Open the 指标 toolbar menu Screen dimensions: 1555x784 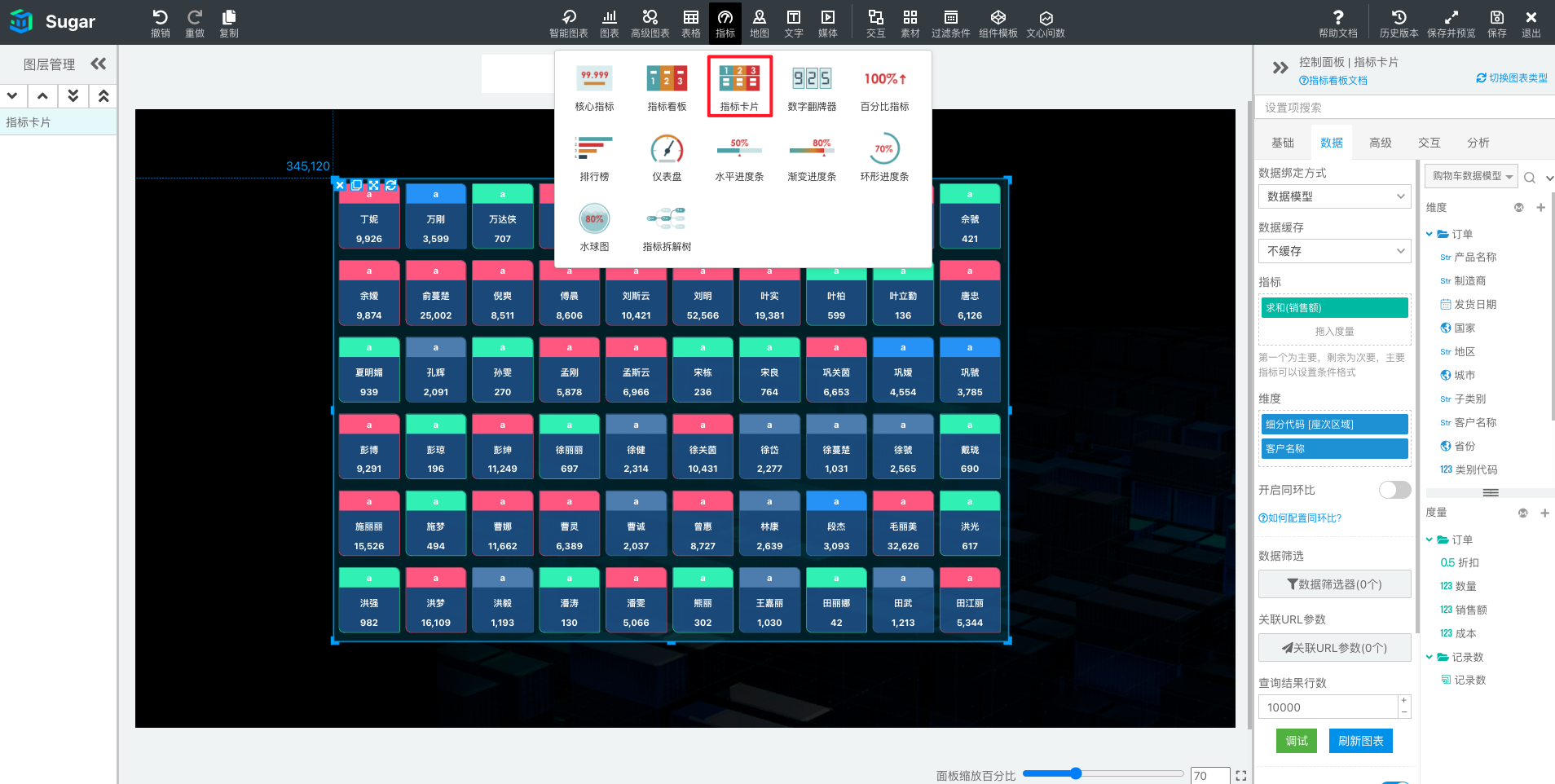coord(725,23)
